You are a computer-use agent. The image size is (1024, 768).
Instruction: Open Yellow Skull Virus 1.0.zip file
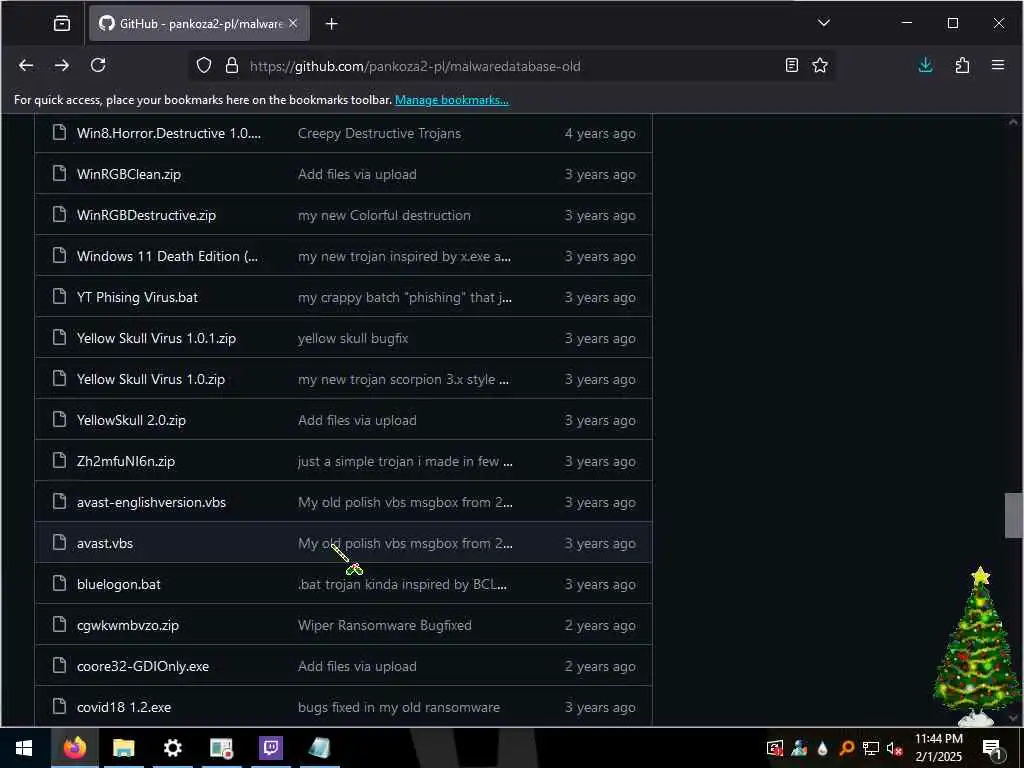tap(151, 379)
